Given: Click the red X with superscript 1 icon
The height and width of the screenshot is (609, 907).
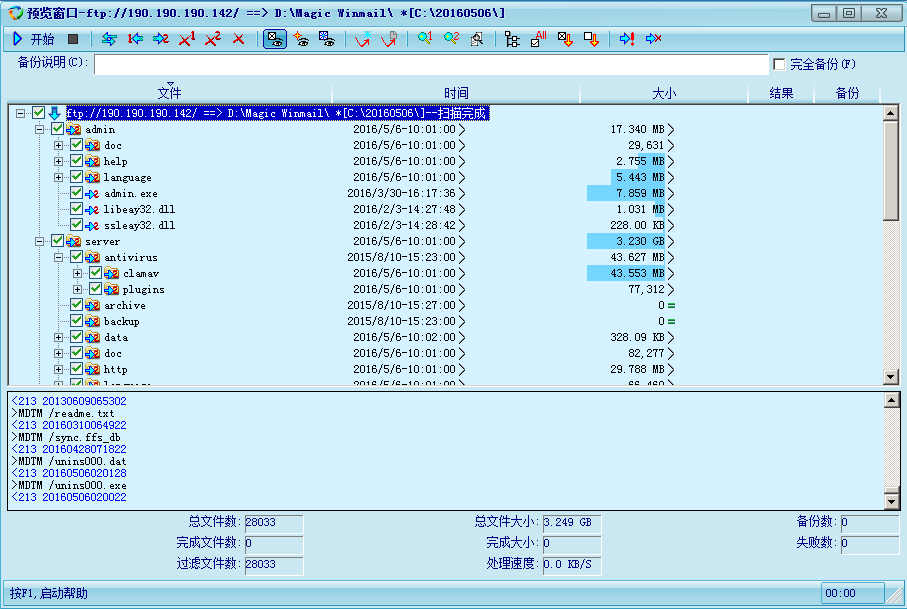Looking at the screenshot, I should click(x=187, y=39).
